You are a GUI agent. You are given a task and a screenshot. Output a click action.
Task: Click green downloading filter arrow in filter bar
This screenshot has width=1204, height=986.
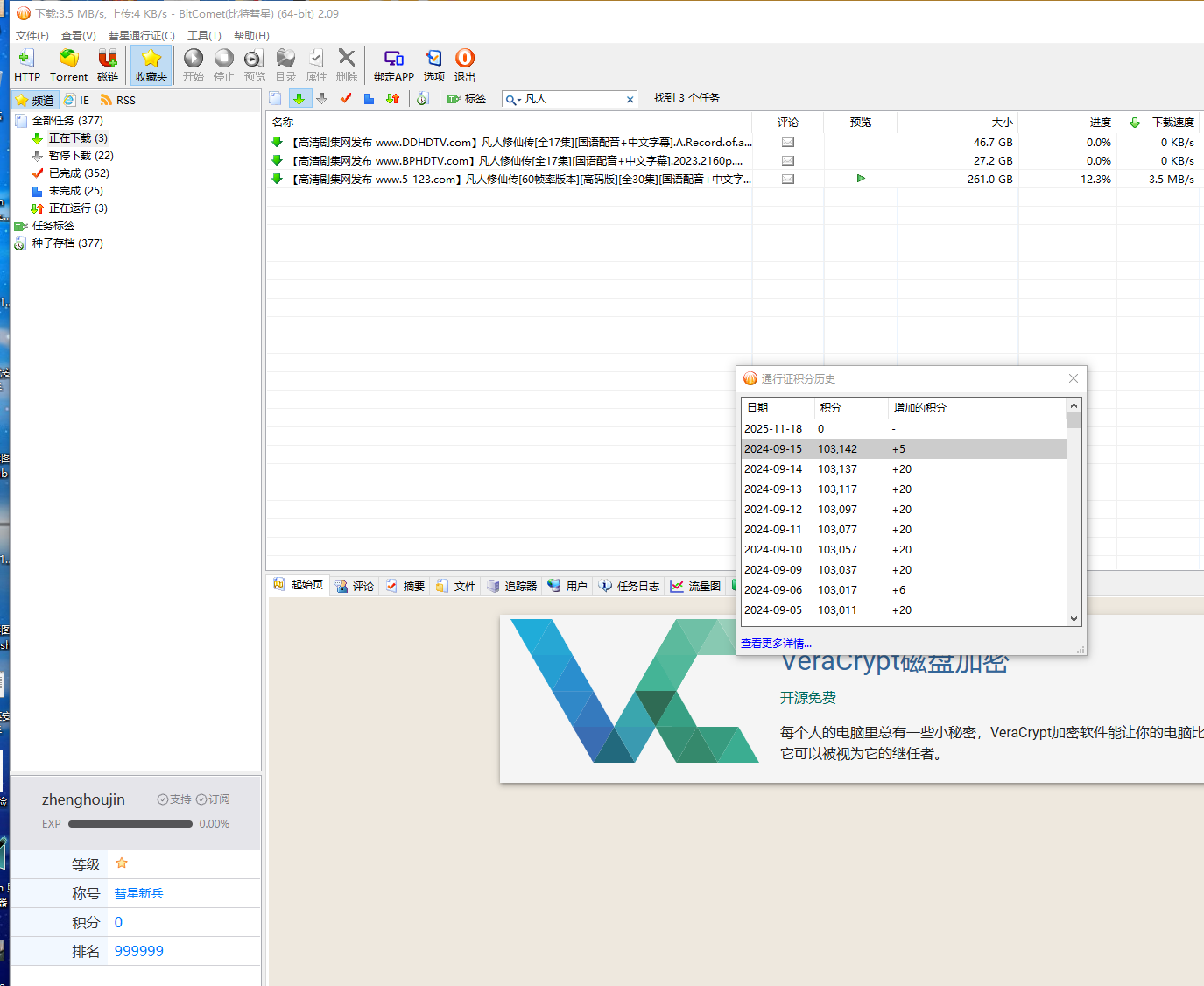(299, 99)
